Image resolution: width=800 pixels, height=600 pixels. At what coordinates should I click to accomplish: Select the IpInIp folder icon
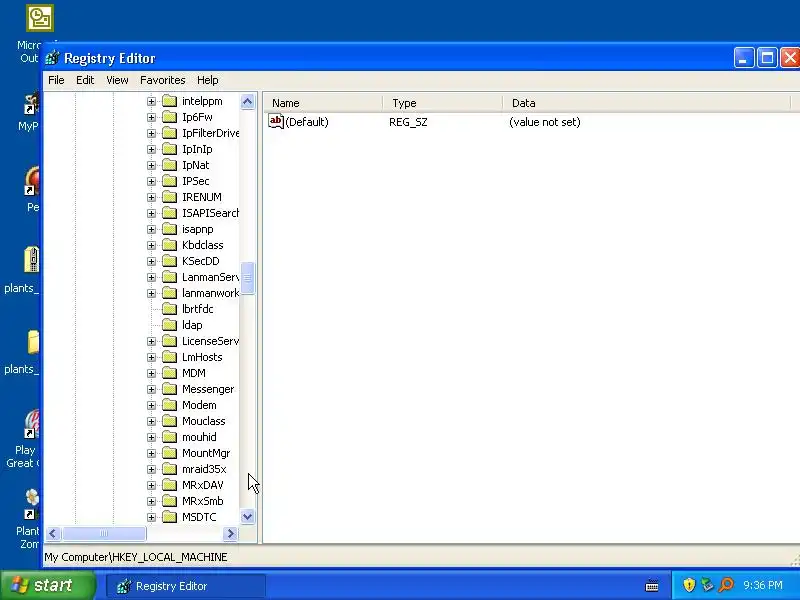(169, 149)
